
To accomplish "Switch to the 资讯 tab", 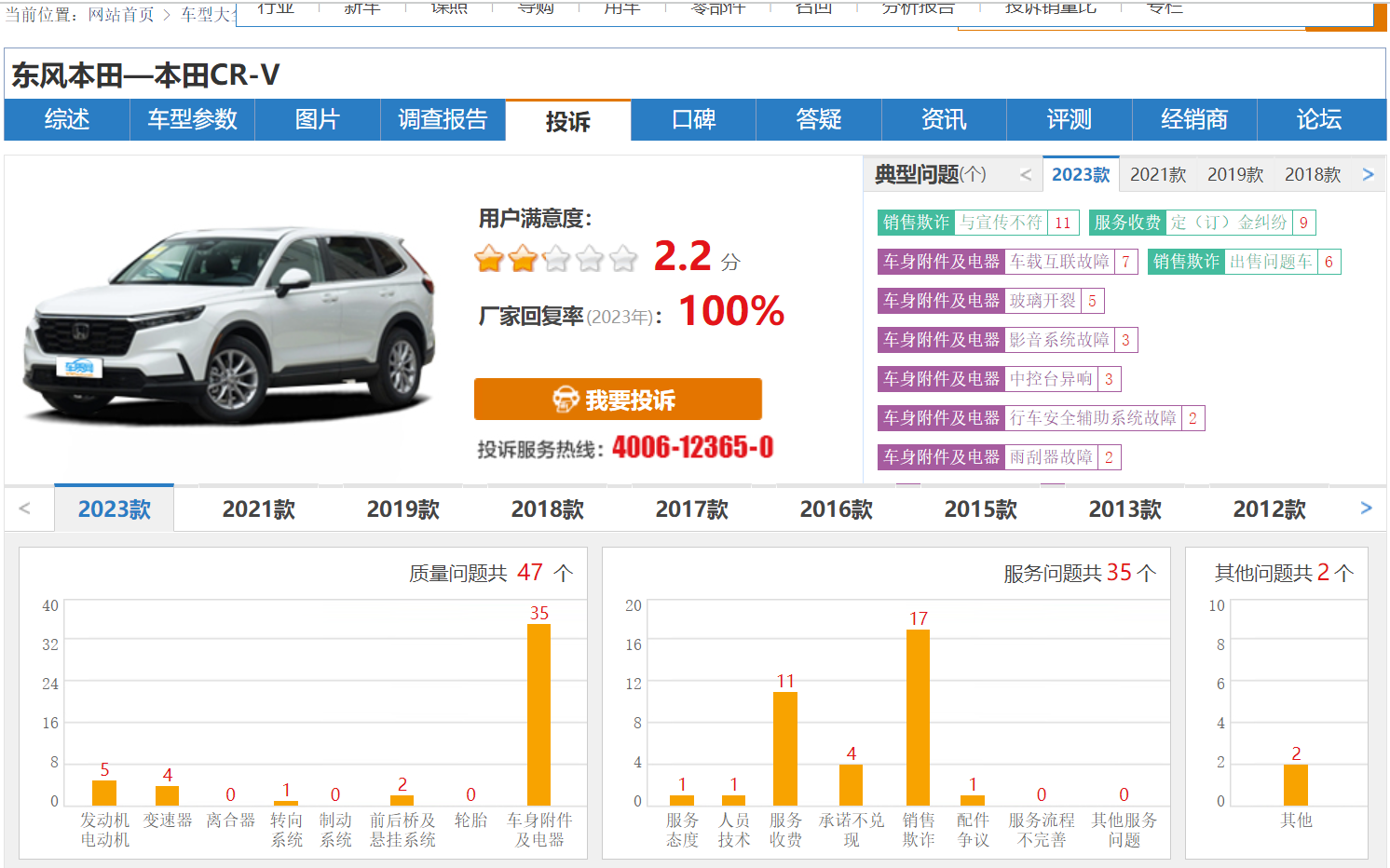I will click(x=944, y=119).
